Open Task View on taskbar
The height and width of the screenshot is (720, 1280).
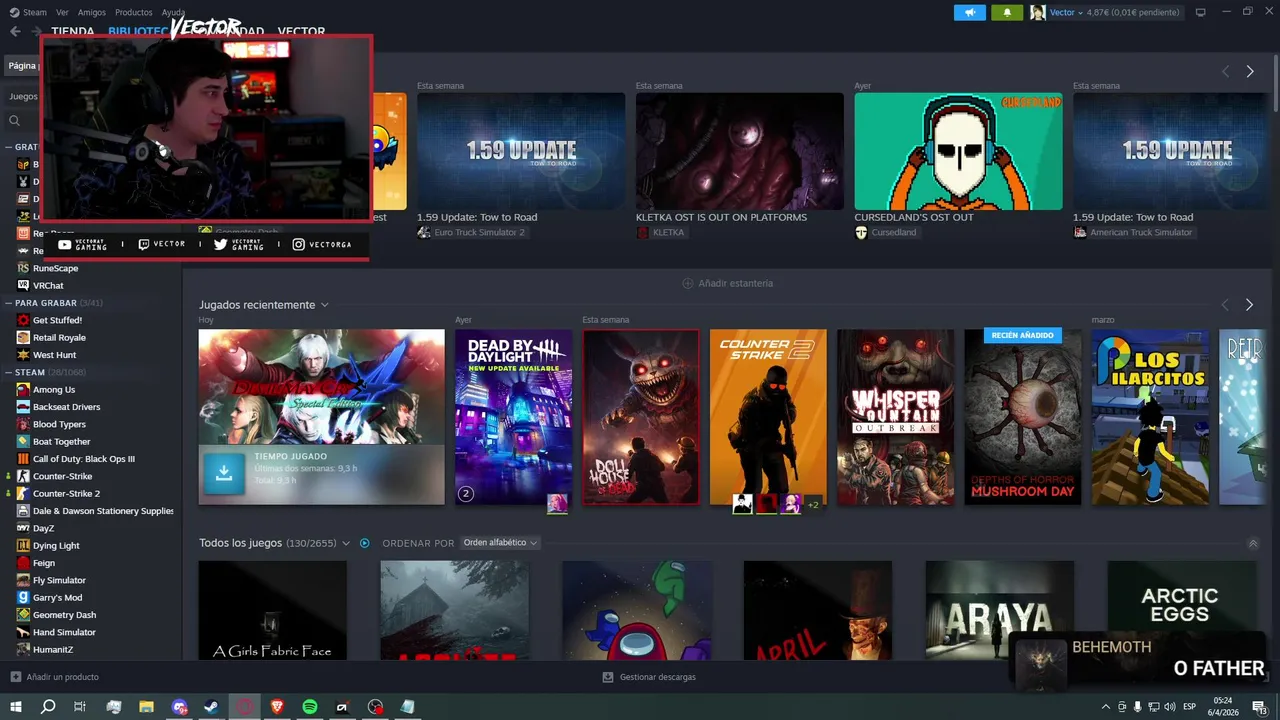(80, 707)
